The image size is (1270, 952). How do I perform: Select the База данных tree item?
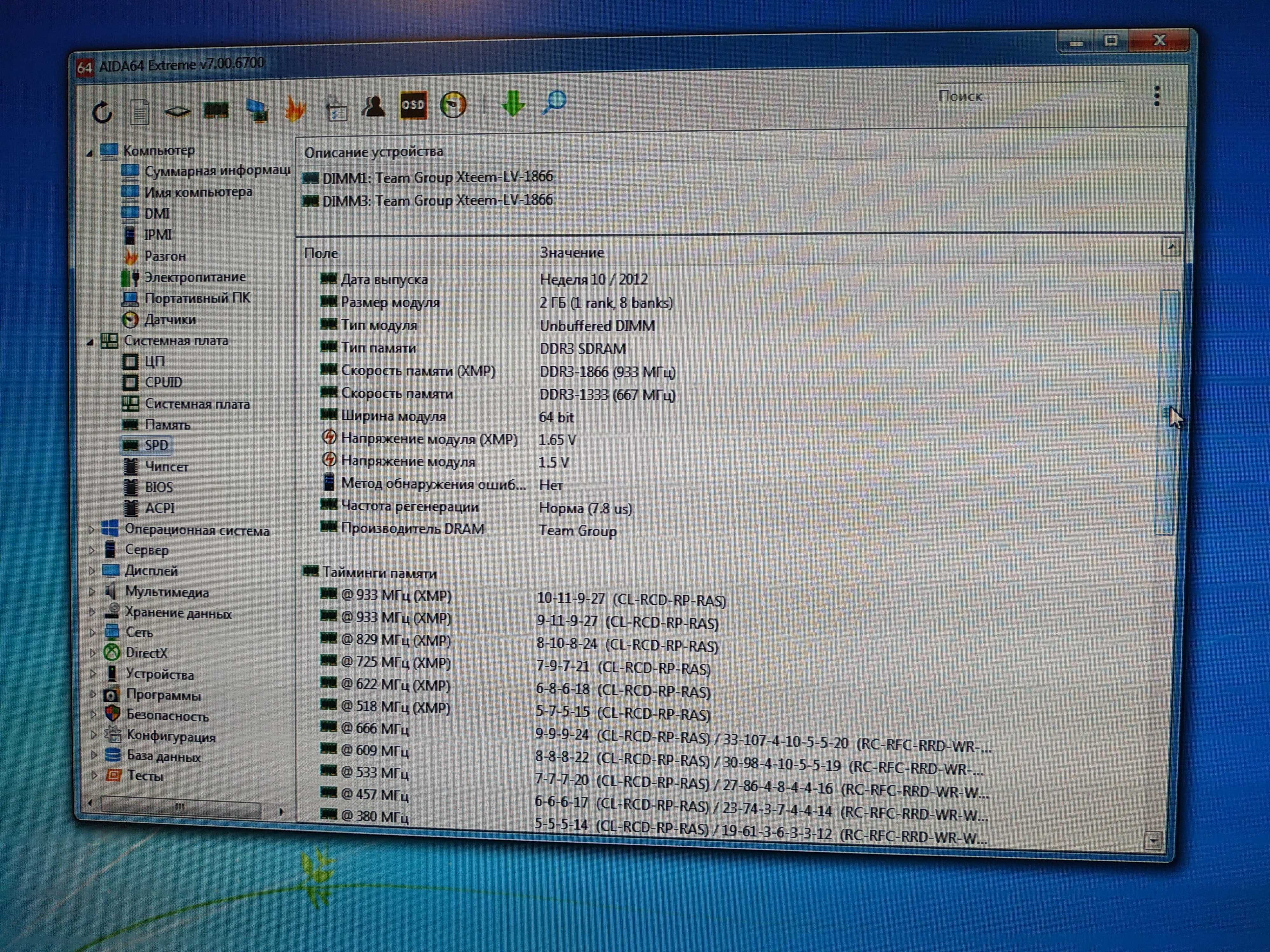153,756
